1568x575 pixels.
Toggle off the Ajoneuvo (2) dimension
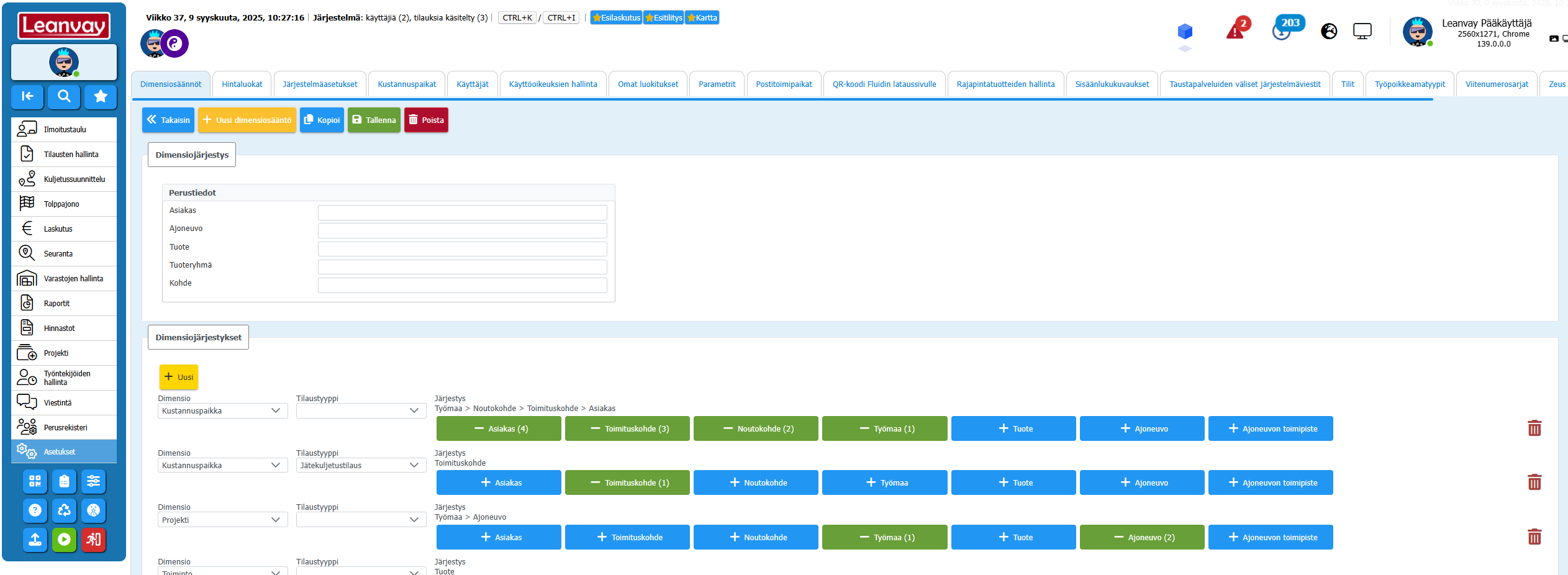(x=1142, y=538)
